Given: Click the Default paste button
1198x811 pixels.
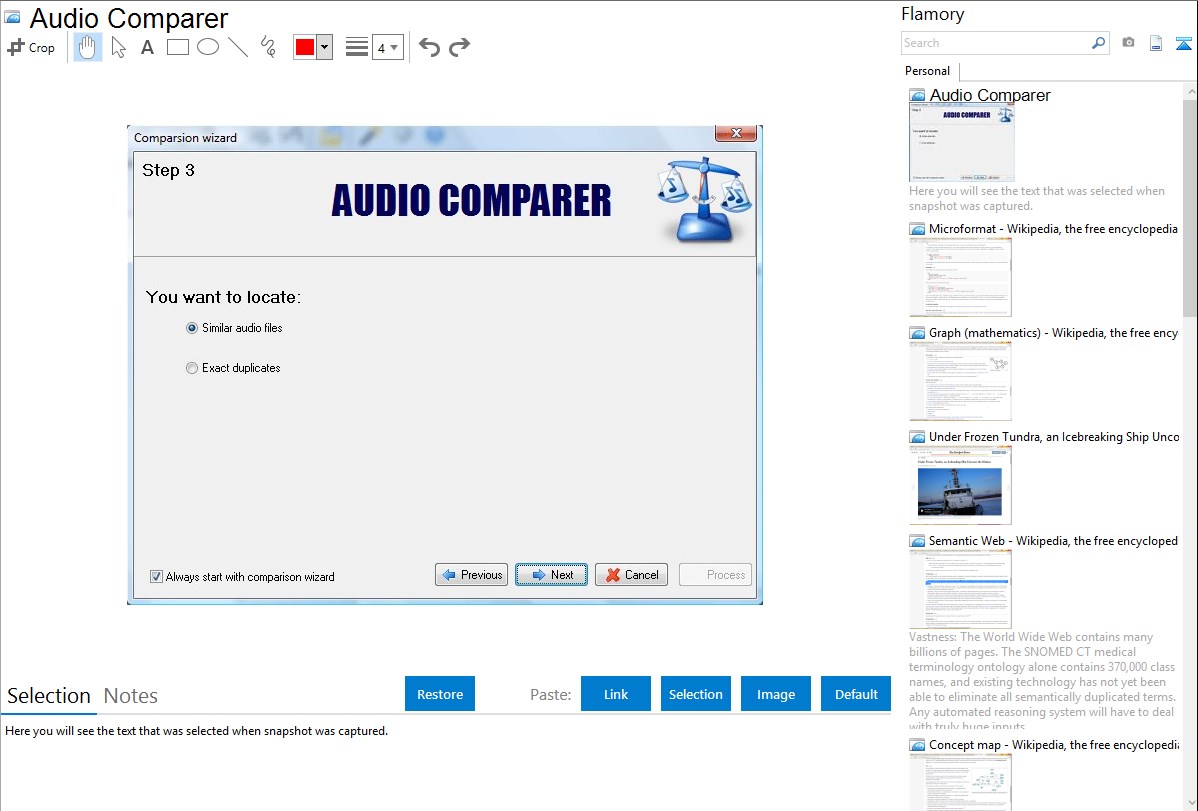Looking at the screenshot, I should pos(856,694).
